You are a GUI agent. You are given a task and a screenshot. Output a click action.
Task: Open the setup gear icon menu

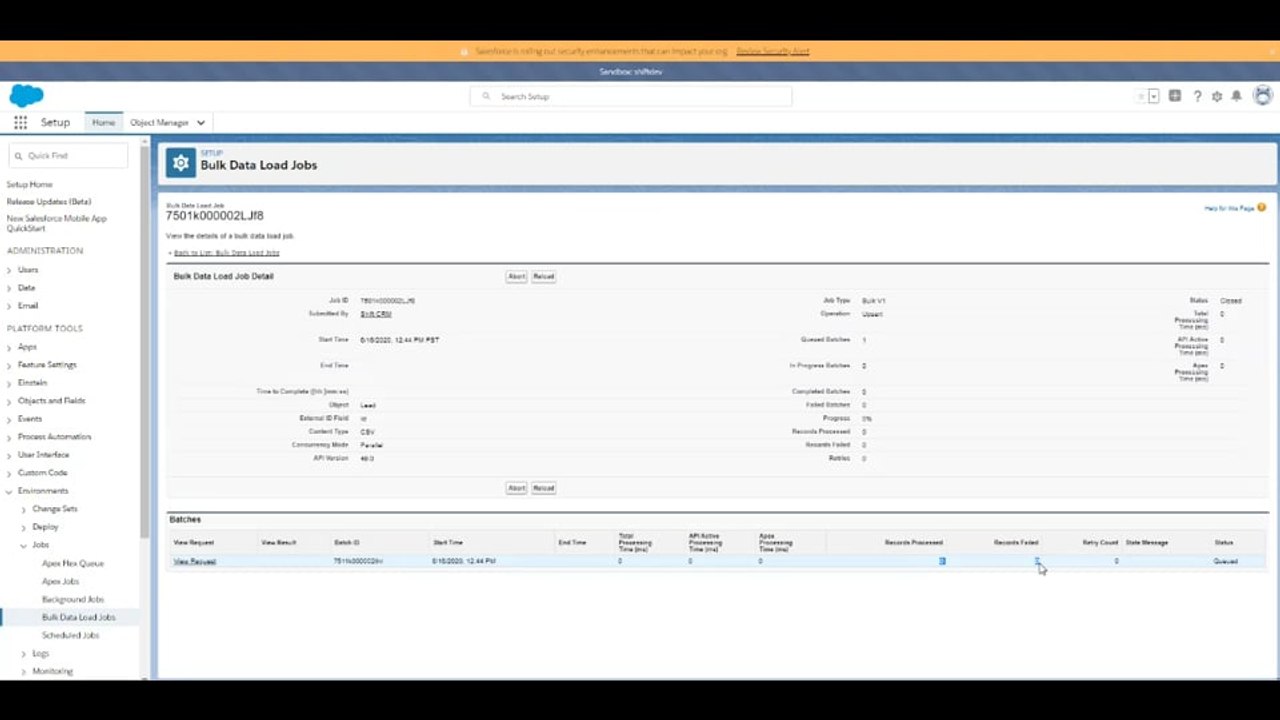[1217, 96]
